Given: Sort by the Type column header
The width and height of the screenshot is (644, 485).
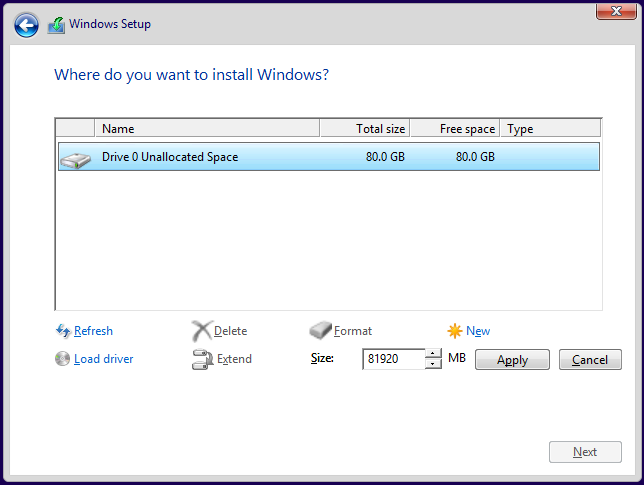Looking at the screenshot, I should [x=550, y=129].
